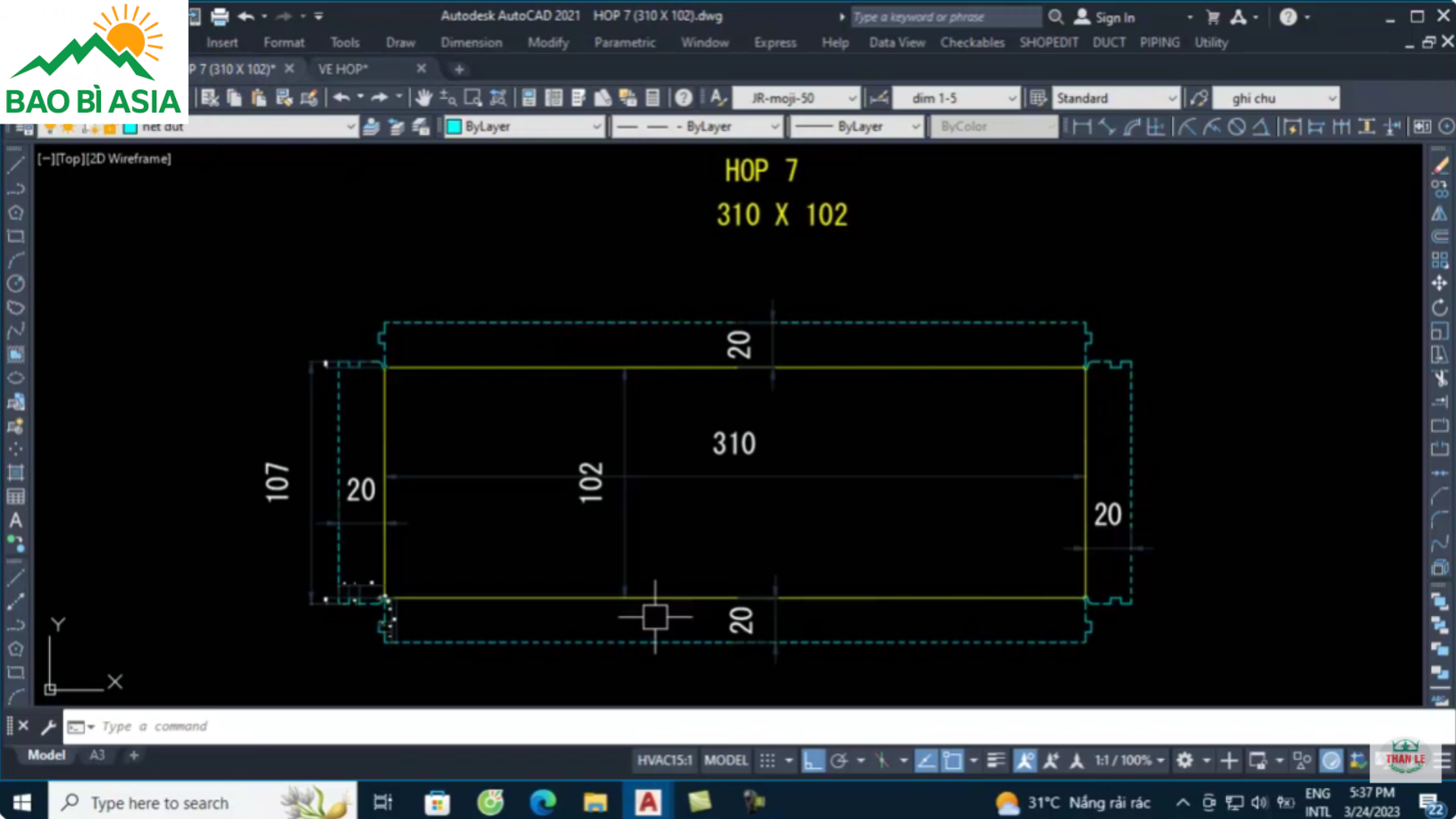Toggle grid display in status bar

[x=767, y=761]
